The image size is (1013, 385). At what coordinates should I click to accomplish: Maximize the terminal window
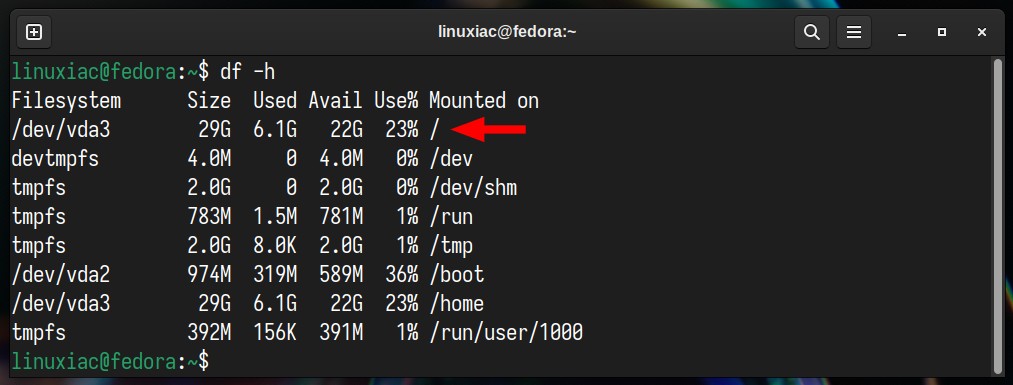tap(942, 32)
